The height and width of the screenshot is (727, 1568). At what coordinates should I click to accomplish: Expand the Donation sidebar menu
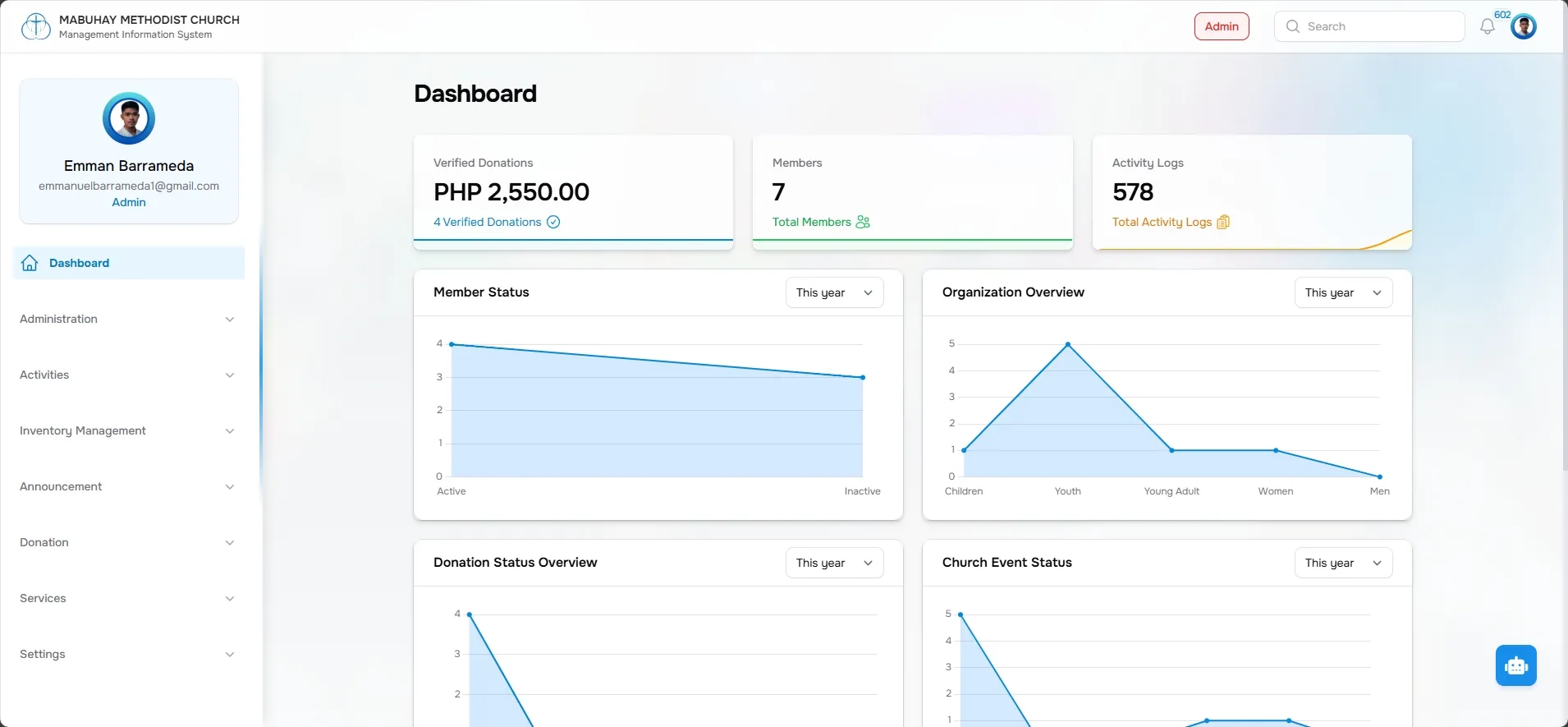129,542
